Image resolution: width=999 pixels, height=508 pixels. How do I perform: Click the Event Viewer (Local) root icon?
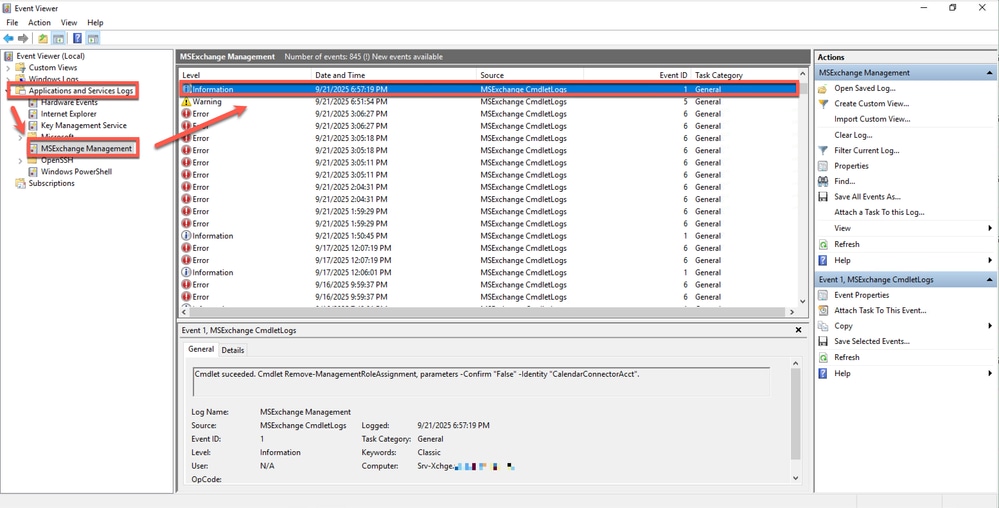(9, 56)
